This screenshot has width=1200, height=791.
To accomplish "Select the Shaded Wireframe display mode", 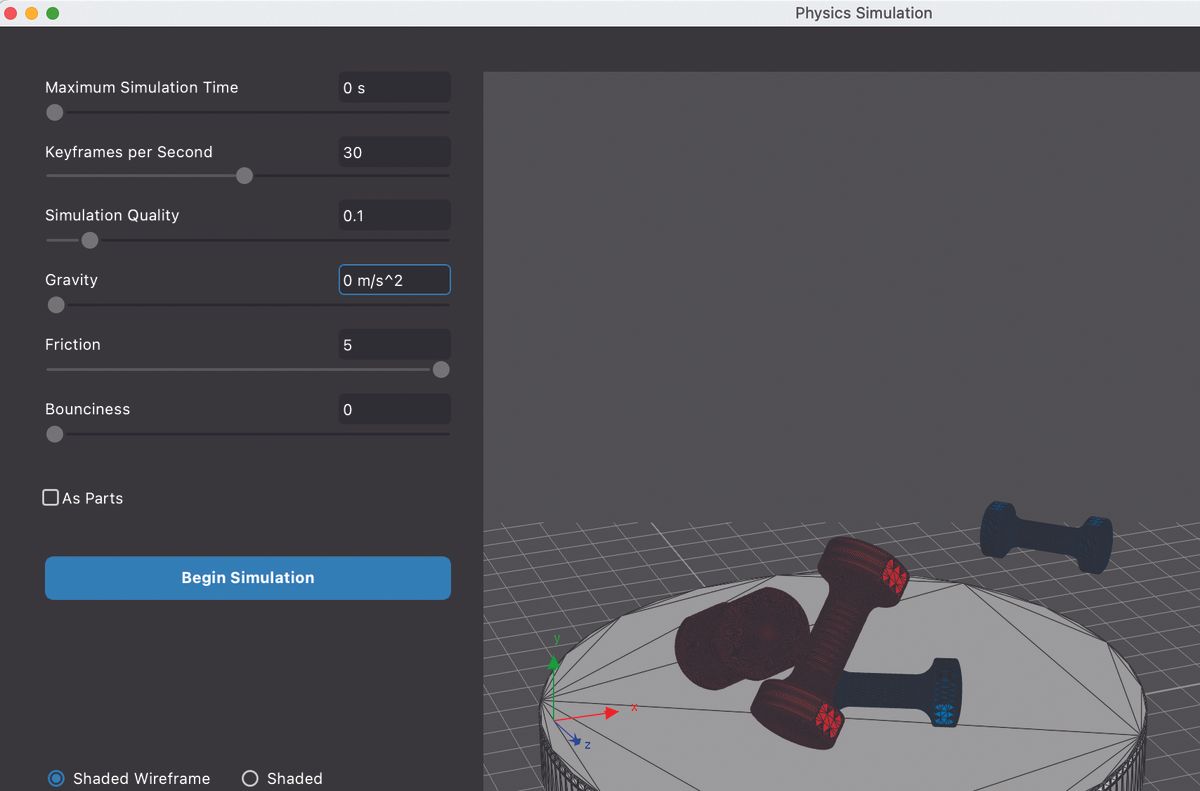I will [x=56, y=778].
